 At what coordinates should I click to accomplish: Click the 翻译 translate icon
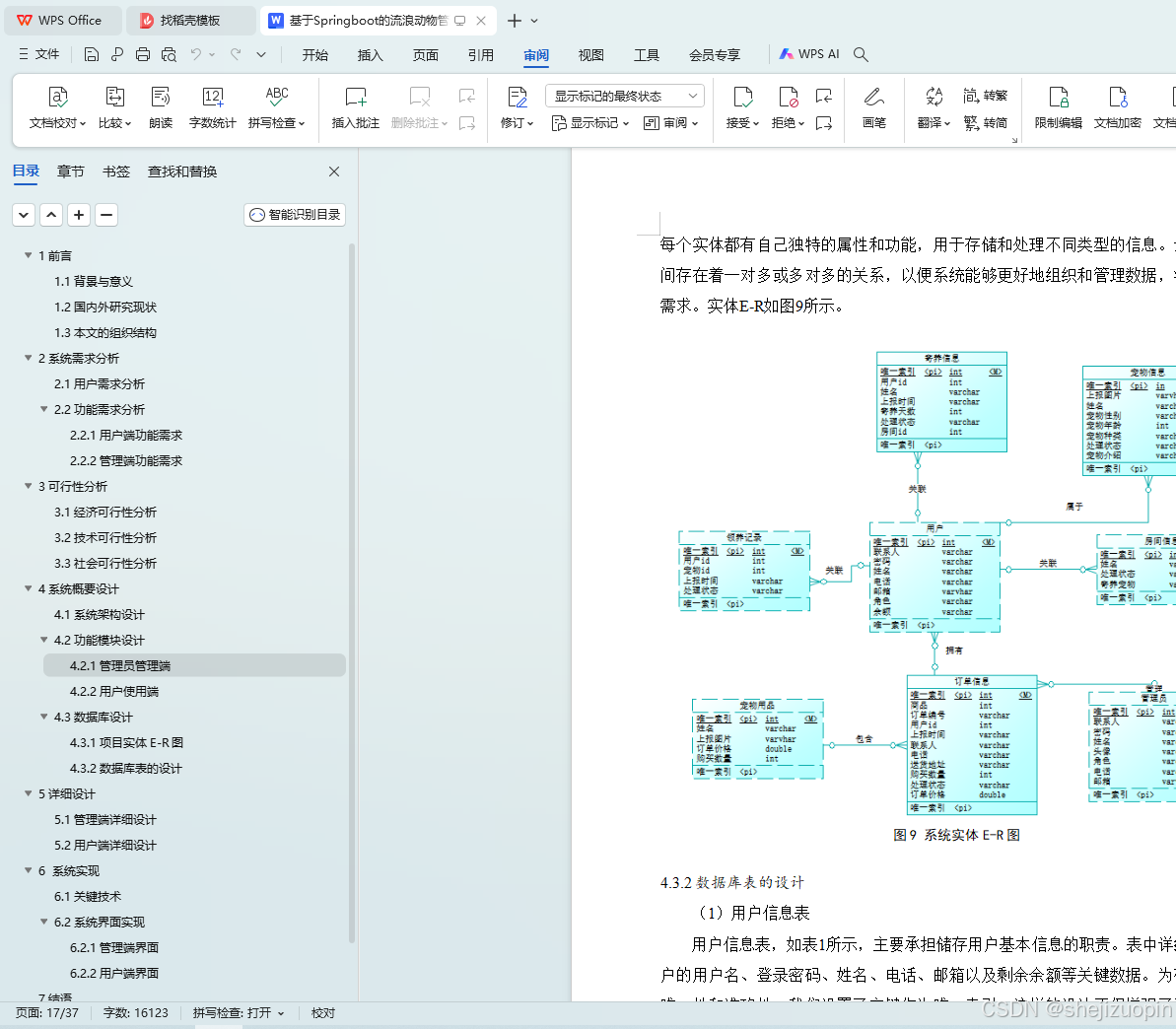click(934, 107)
